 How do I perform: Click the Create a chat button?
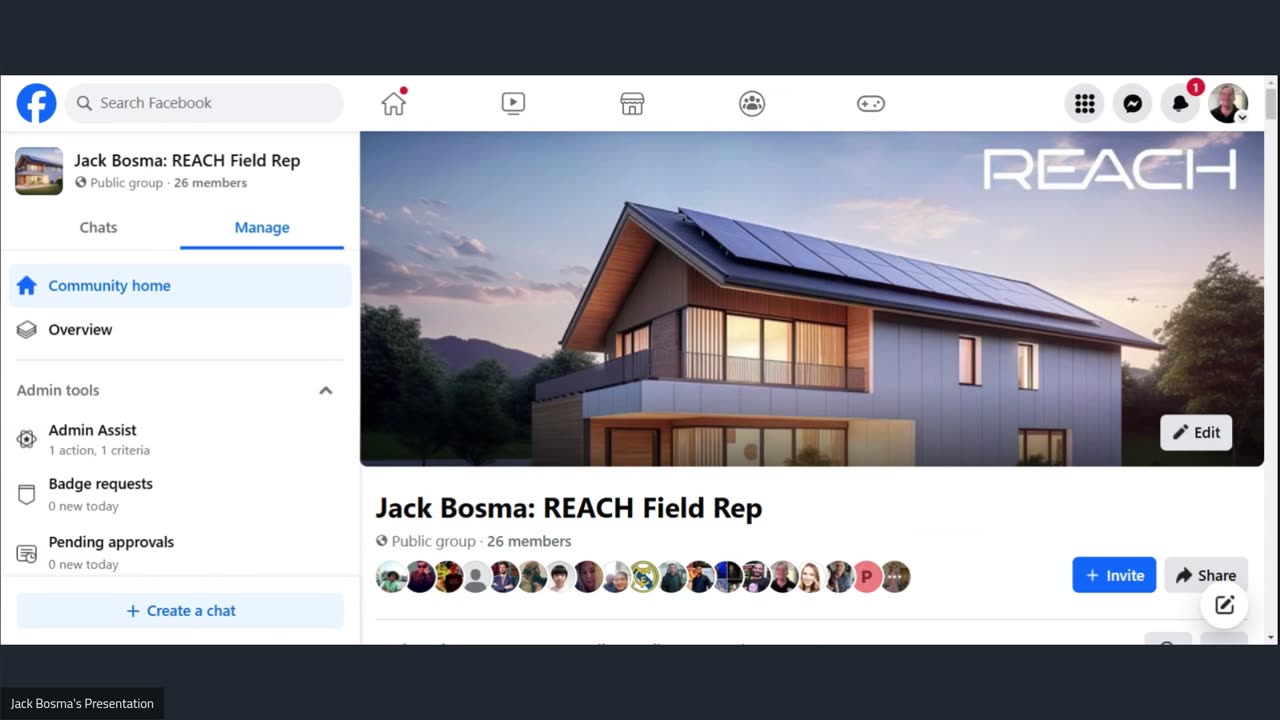(x=180, y=611)
